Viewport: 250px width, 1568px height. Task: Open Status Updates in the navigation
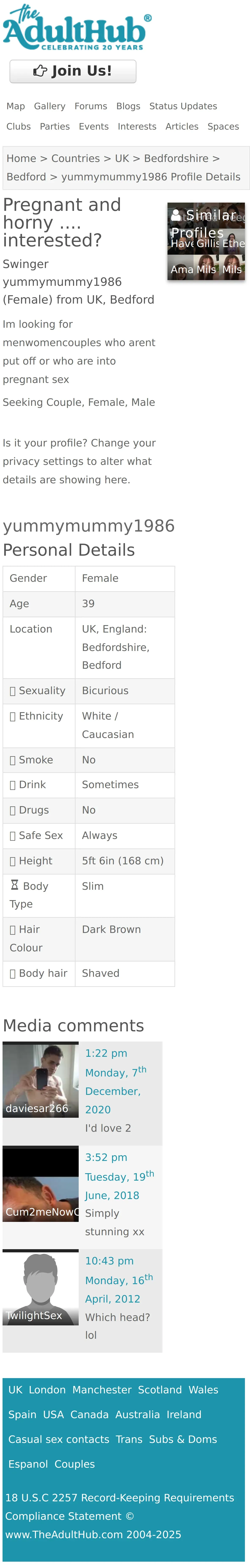coord(183,106)
